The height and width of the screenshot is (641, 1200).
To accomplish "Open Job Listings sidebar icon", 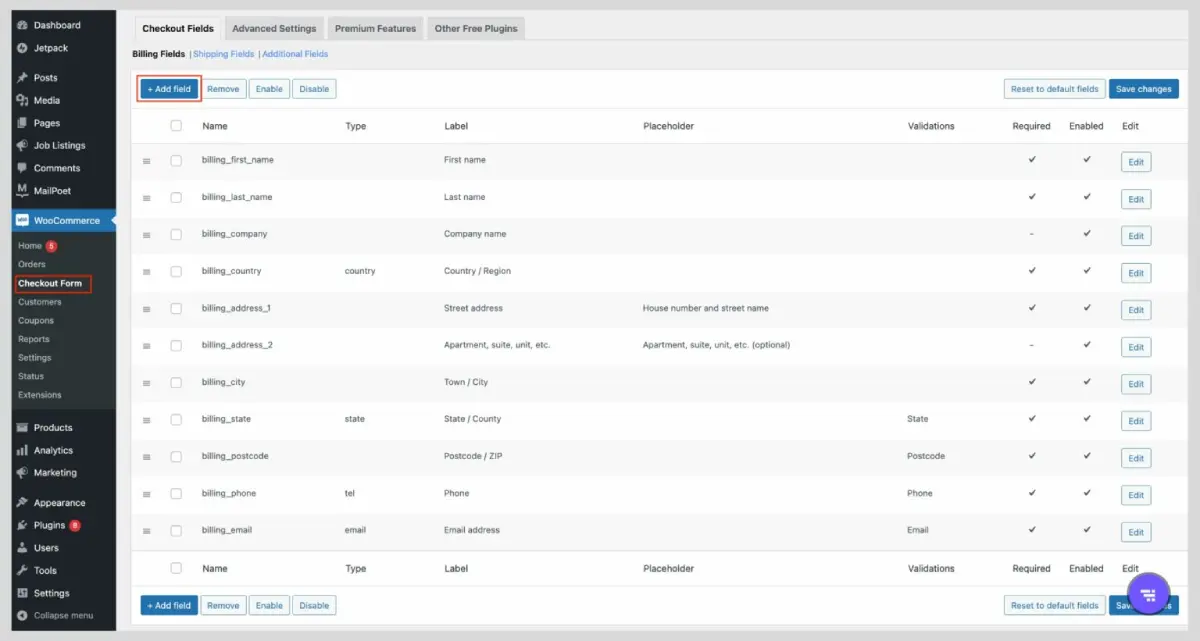I will coord(22,146).
